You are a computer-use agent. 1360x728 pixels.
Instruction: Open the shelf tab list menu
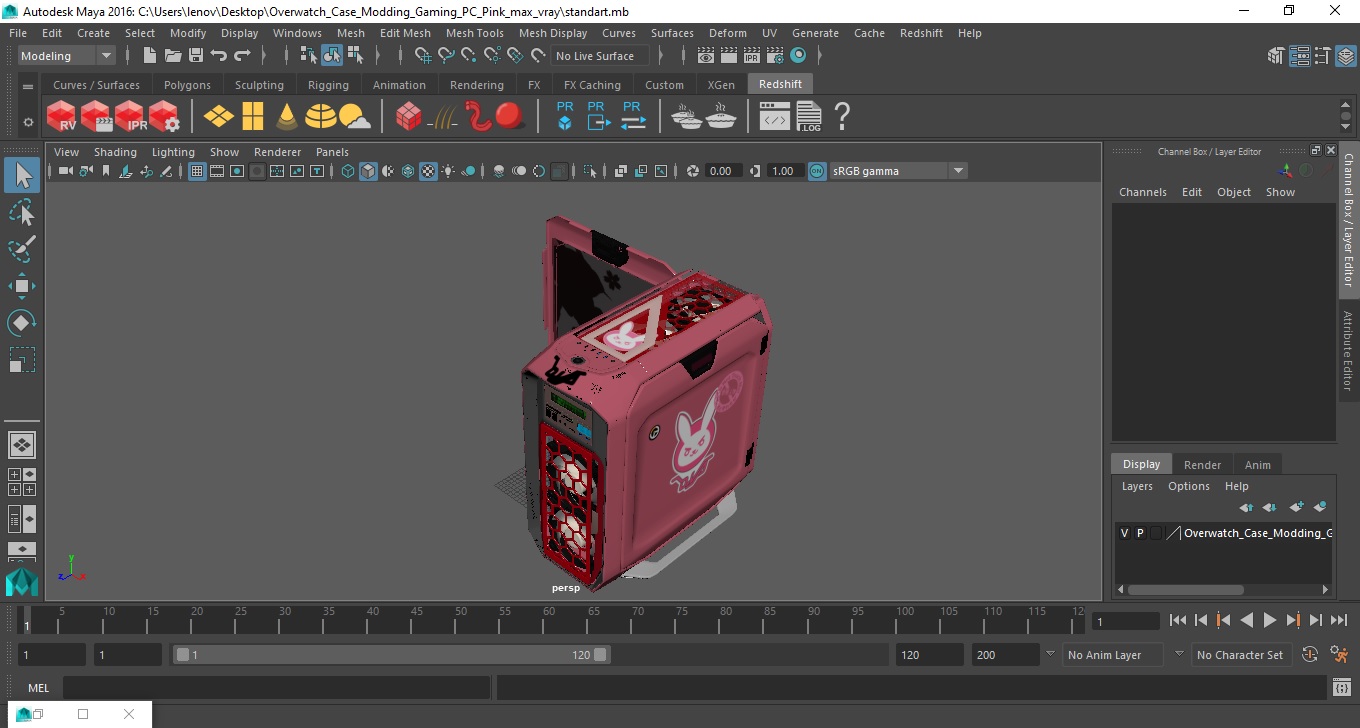click(x=28, y=86)
